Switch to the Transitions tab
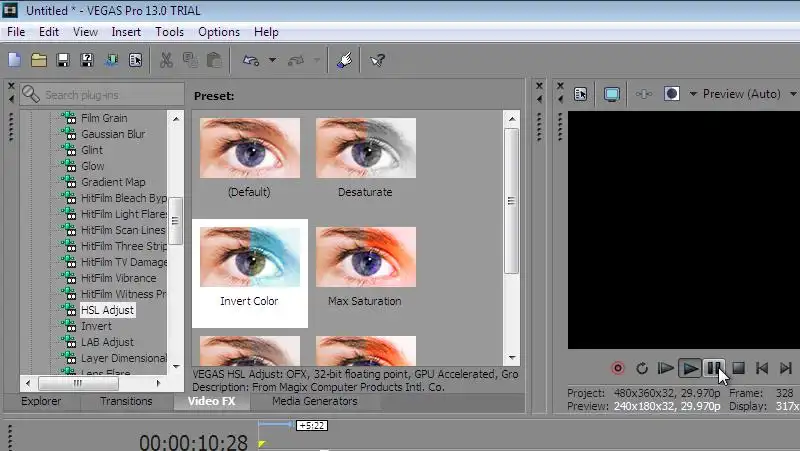The height and width of the screenshot is (451, 800). coord(126,401)
